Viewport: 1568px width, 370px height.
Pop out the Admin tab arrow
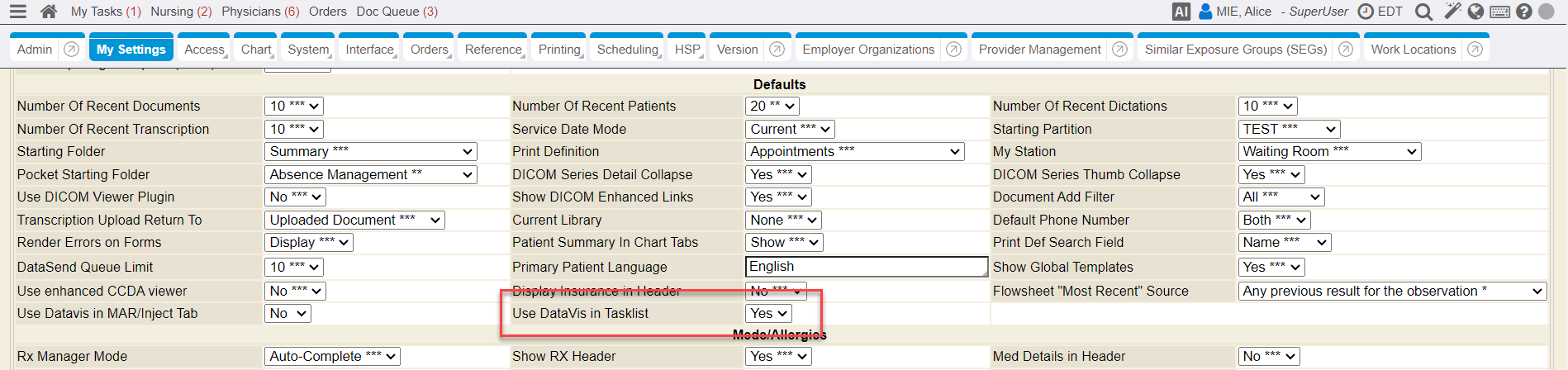[72, 50]
